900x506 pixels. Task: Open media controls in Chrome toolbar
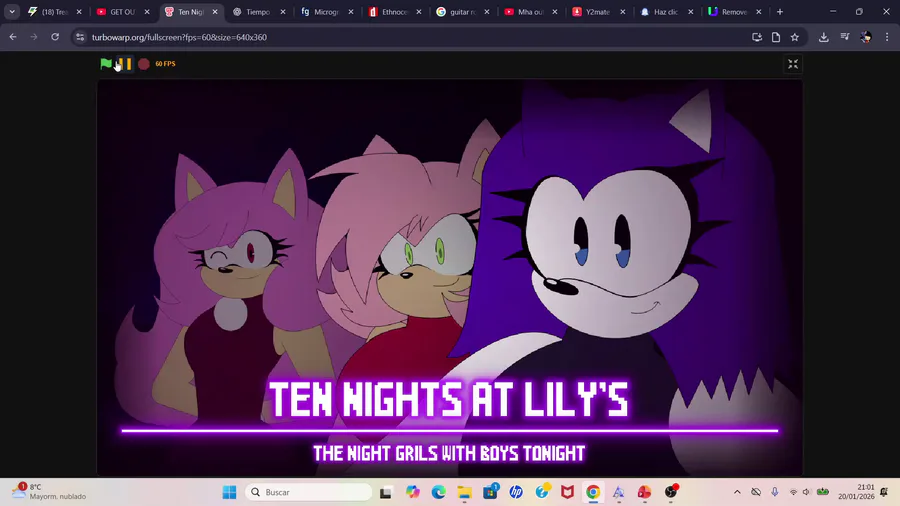pos(845,37)
